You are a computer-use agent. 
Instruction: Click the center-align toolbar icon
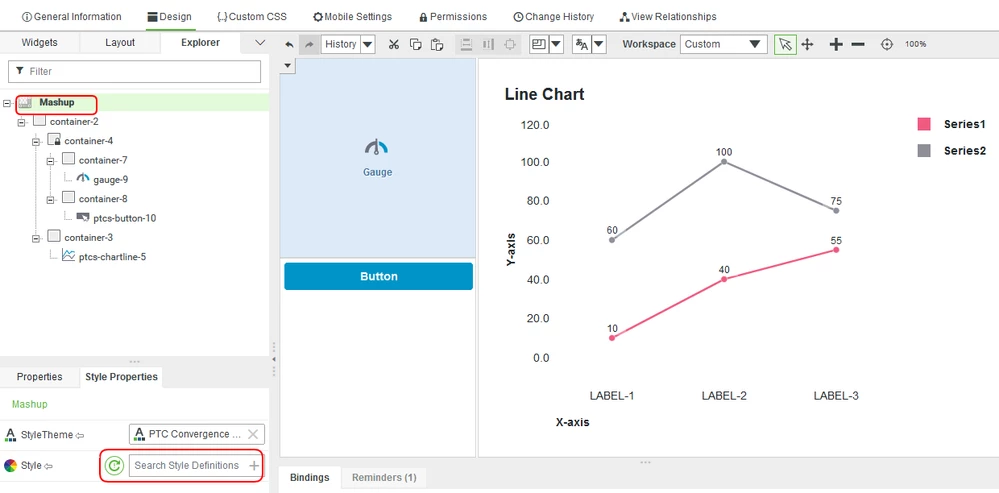point(510,45)
